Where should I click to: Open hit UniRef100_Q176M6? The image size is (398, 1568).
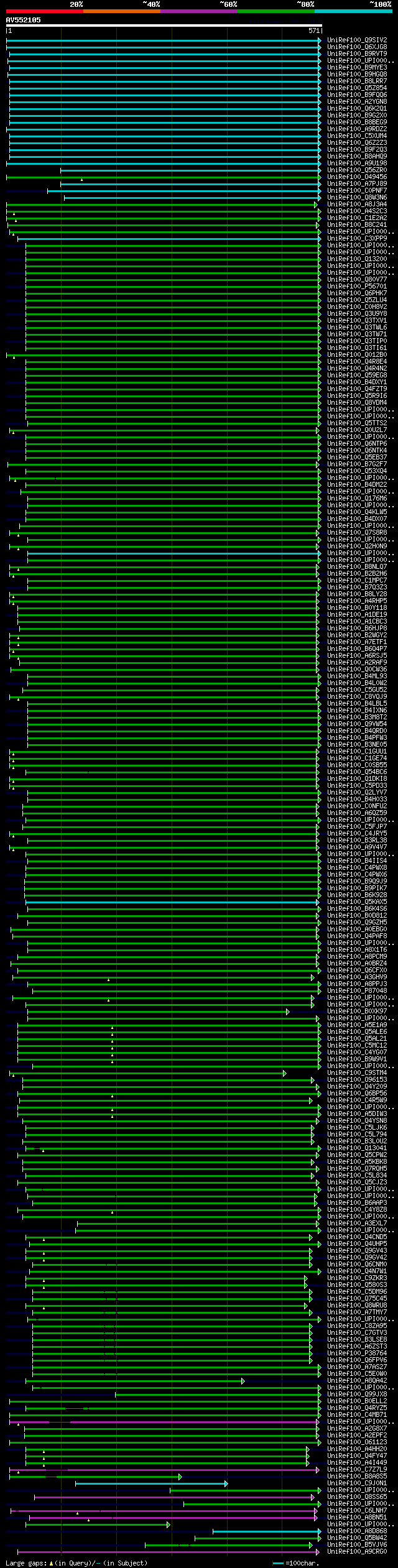click(x=357, y=498)
